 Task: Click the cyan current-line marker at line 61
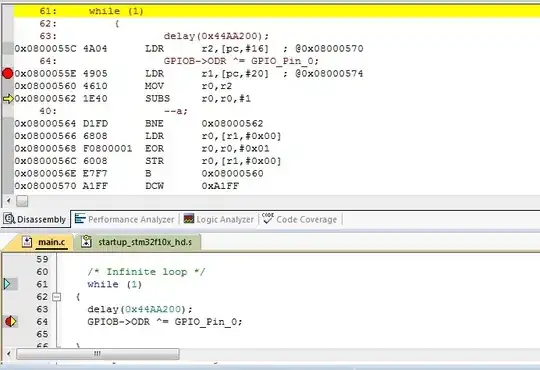pyautogui.click(x=7, y=284)
